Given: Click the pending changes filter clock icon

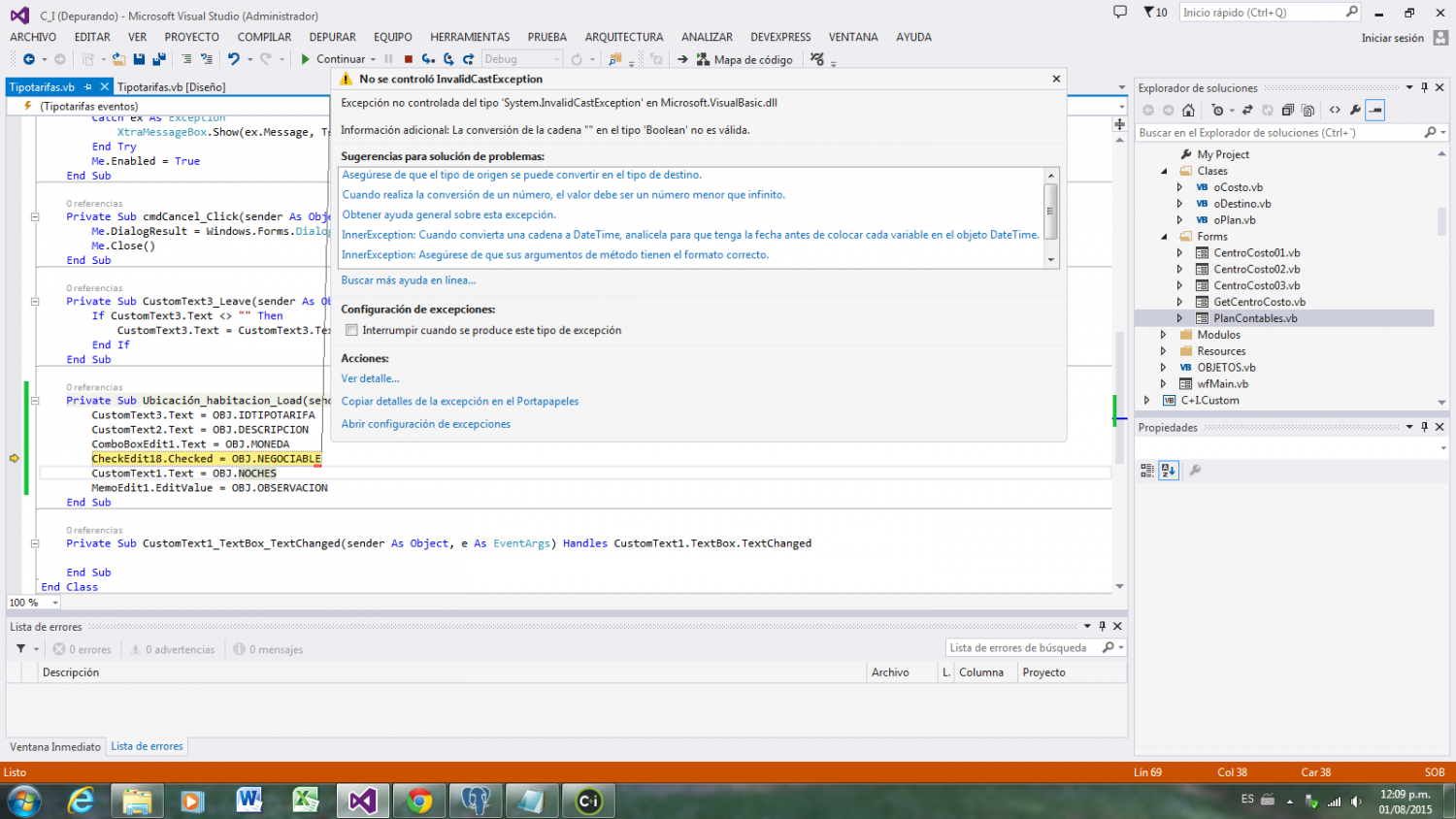Looking at the screenshot, I should (1218, 110).
